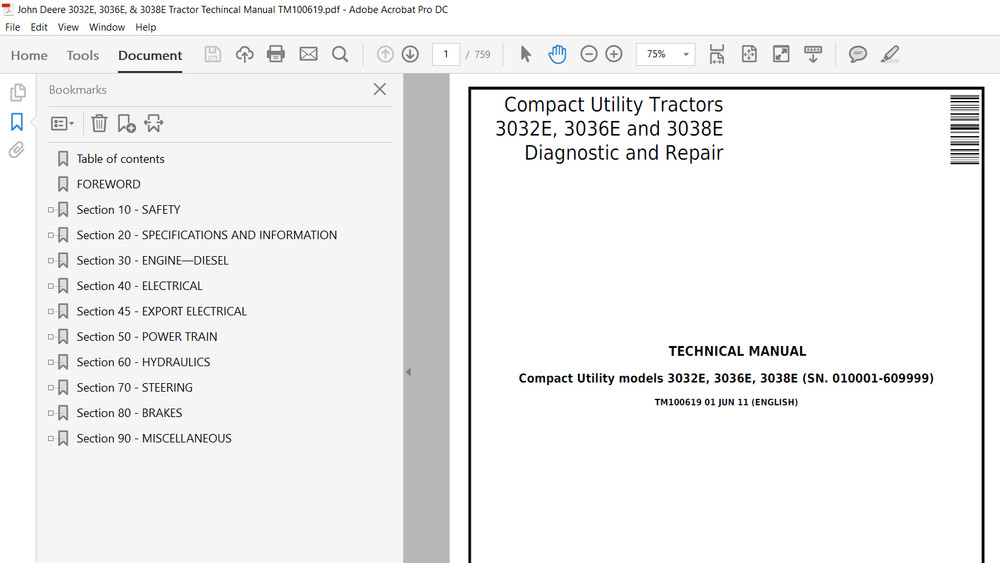Image resolution: width=1000 pixels, height=563 pixels.
Task: Expand Section 30 - ENGINE—DIESEL node
Action: pyautogui.click(x=51, y=261)
